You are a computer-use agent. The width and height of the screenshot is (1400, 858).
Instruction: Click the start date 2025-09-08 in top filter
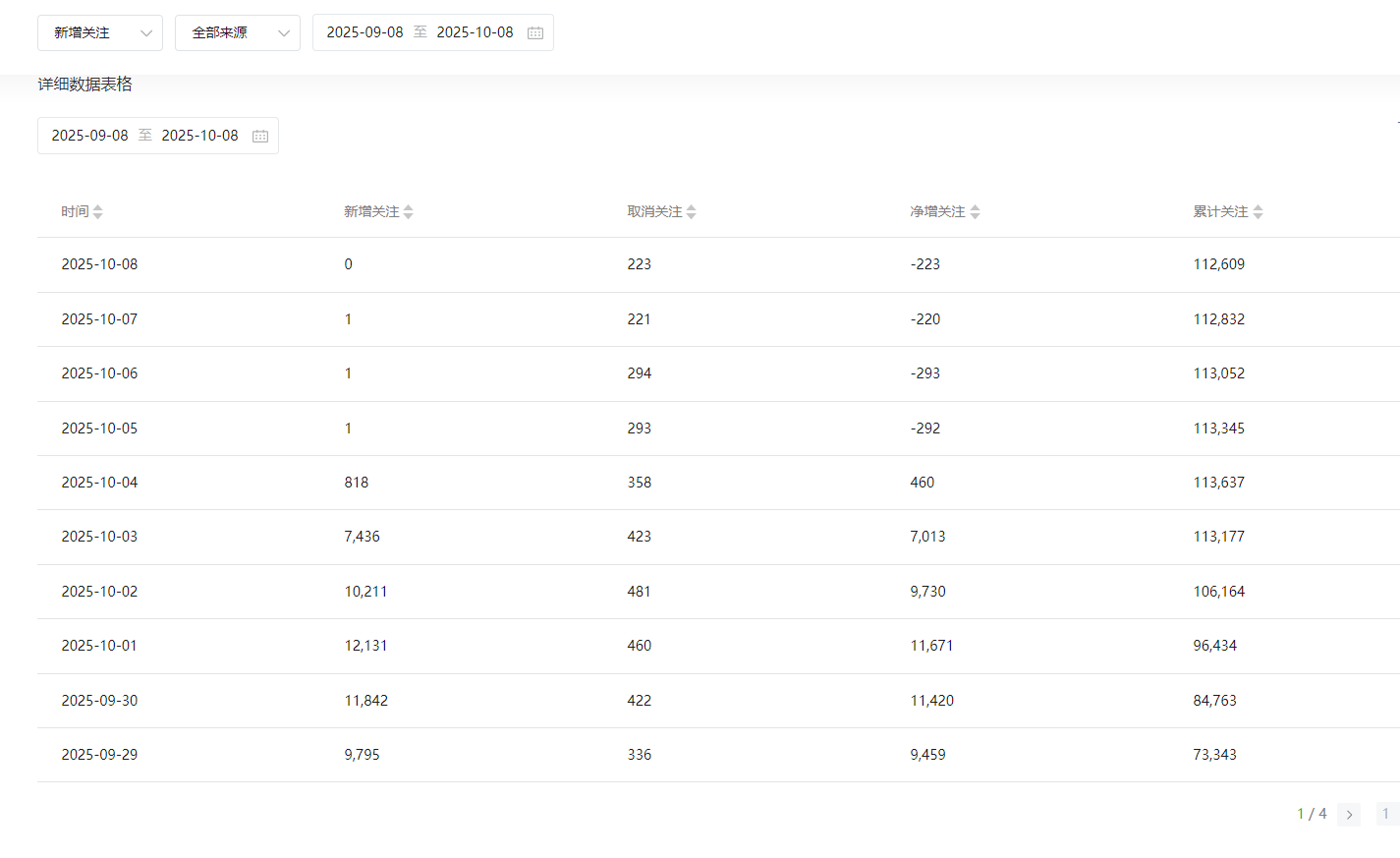[x=364, y=32]
